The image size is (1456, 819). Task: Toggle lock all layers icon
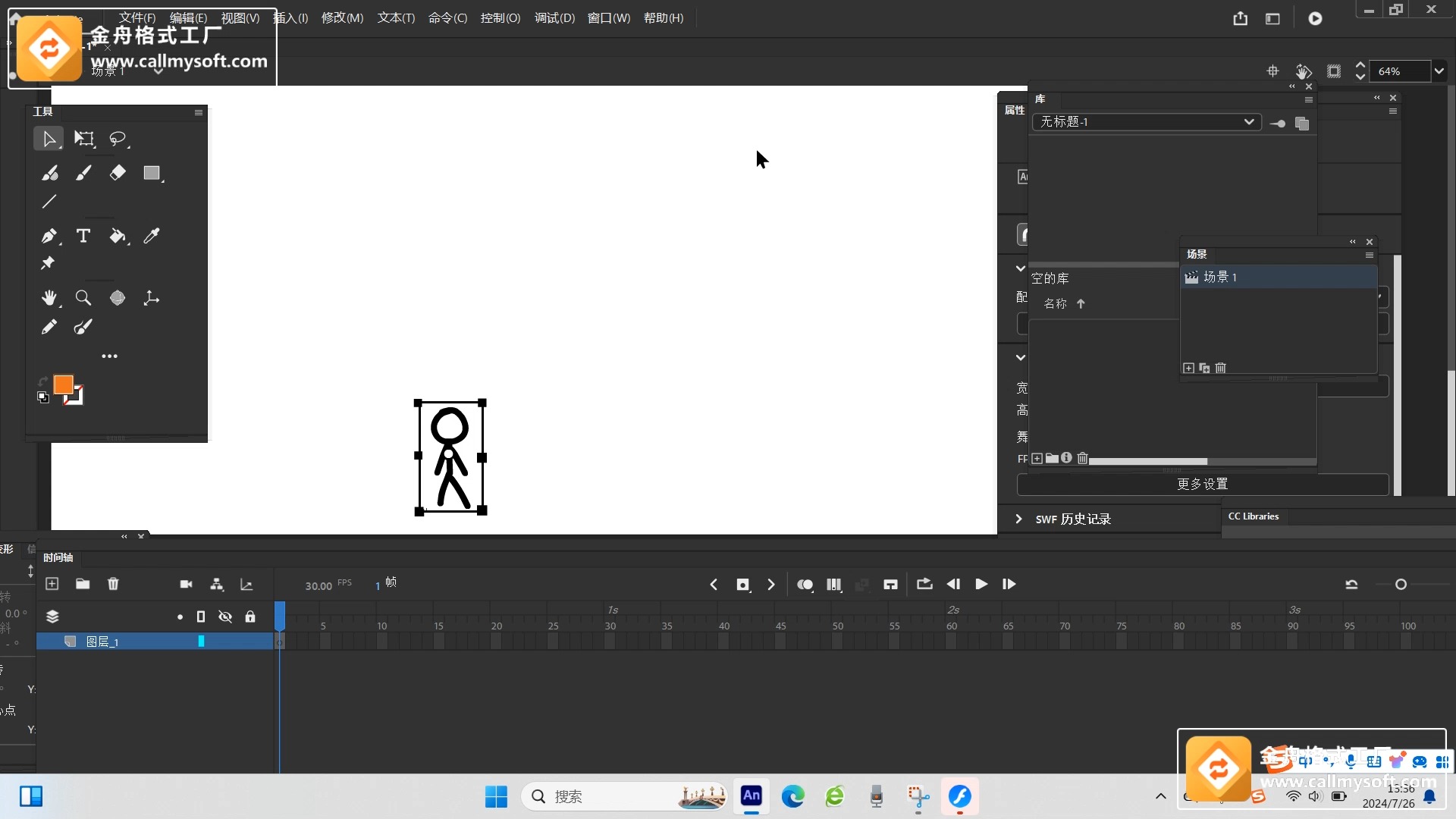250,617
